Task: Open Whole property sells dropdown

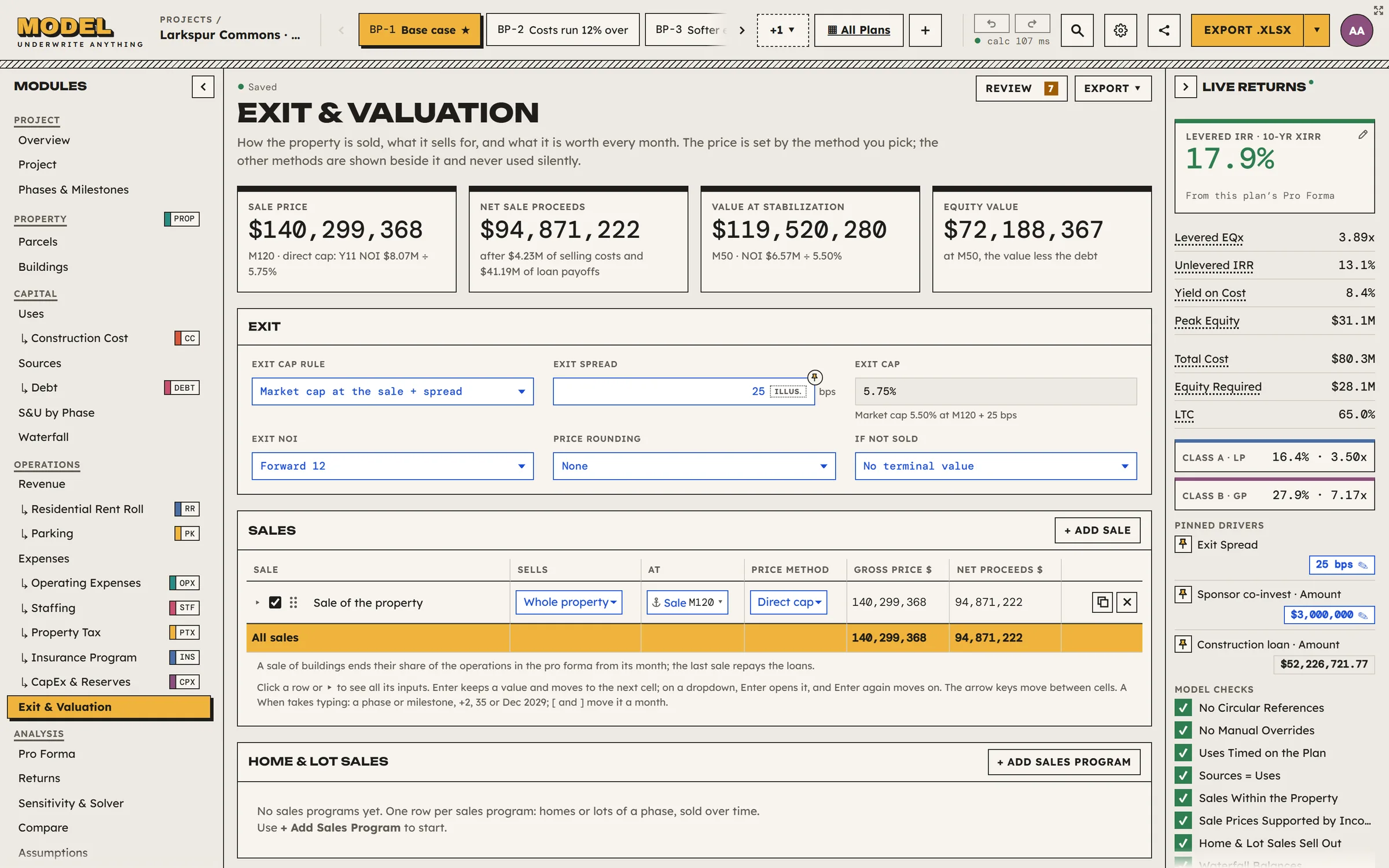Action: click(569, 602)
